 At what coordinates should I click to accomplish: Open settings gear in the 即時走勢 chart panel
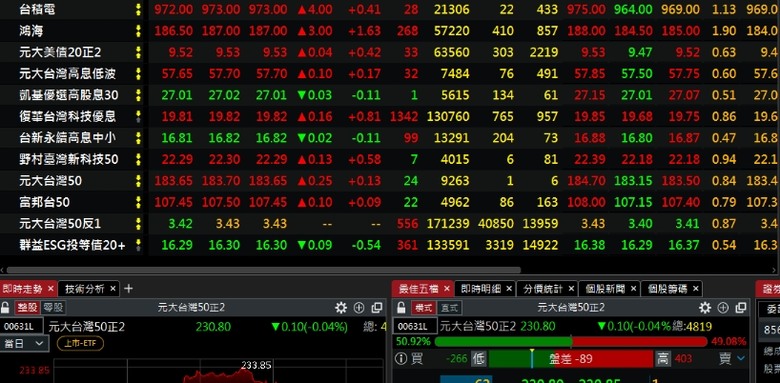(x=341, y=308)
